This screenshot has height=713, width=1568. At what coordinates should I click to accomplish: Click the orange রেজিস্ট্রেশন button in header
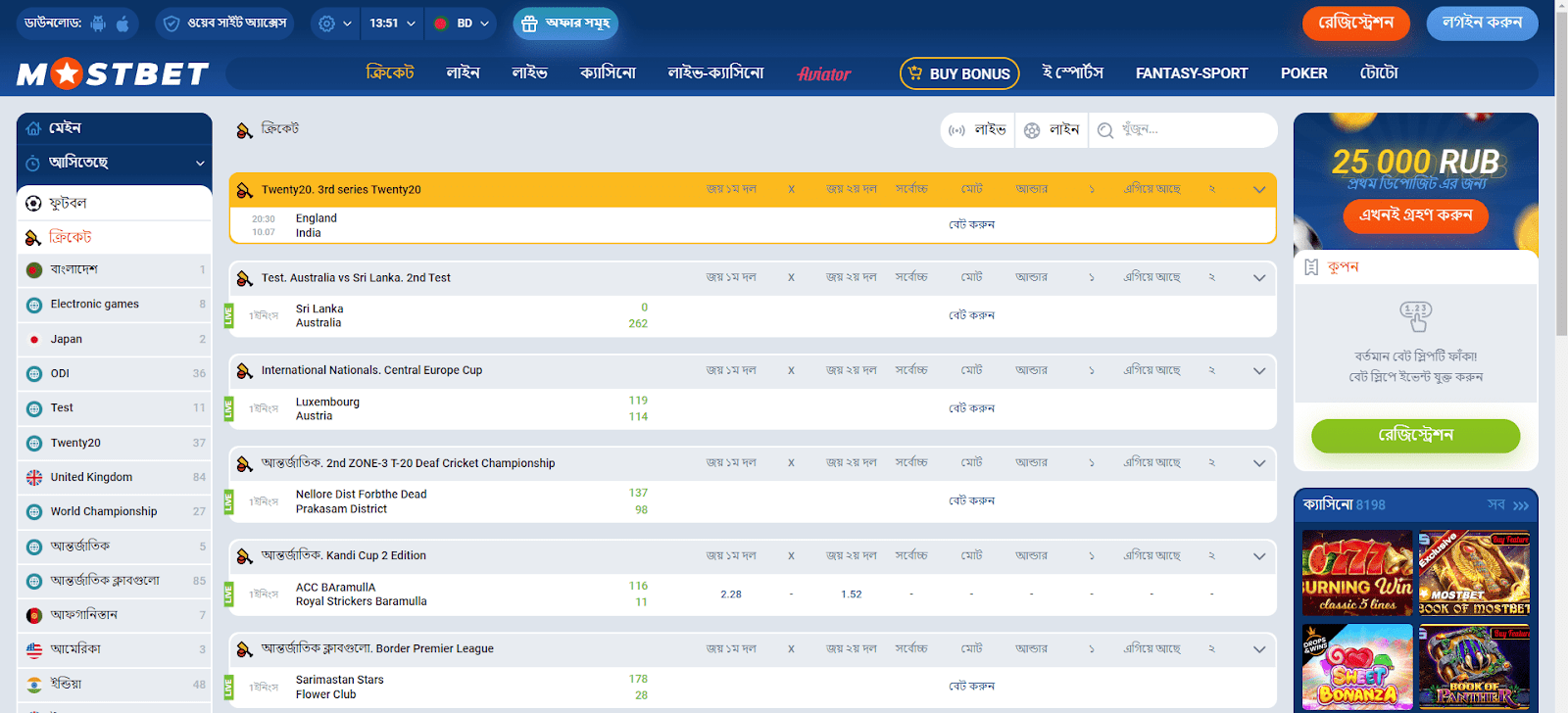coord(1356,24)
